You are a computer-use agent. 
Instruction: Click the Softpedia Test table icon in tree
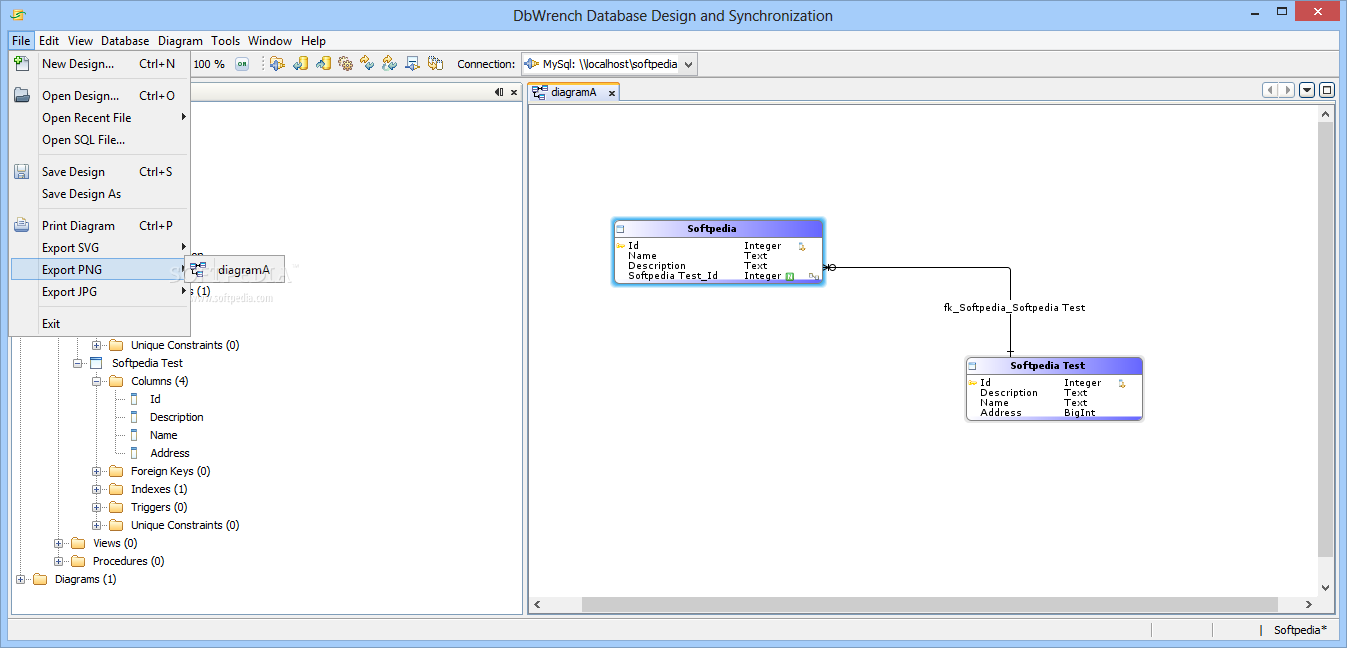pyautogui.click(x=96, y=363)
